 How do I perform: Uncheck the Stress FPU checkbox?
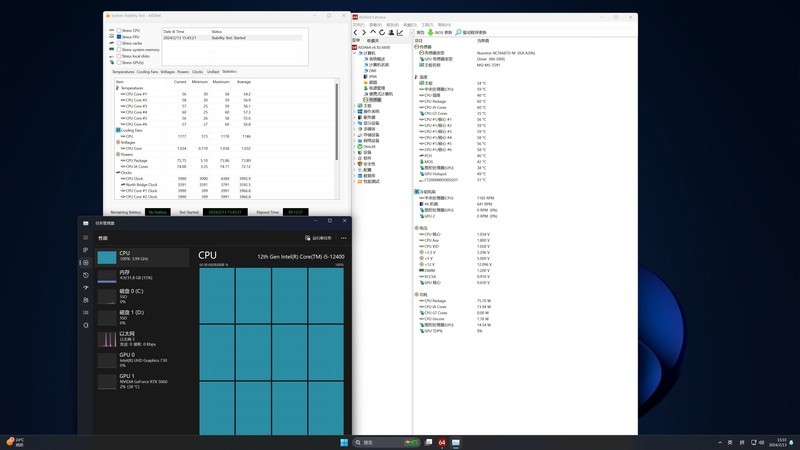[118, 37]
